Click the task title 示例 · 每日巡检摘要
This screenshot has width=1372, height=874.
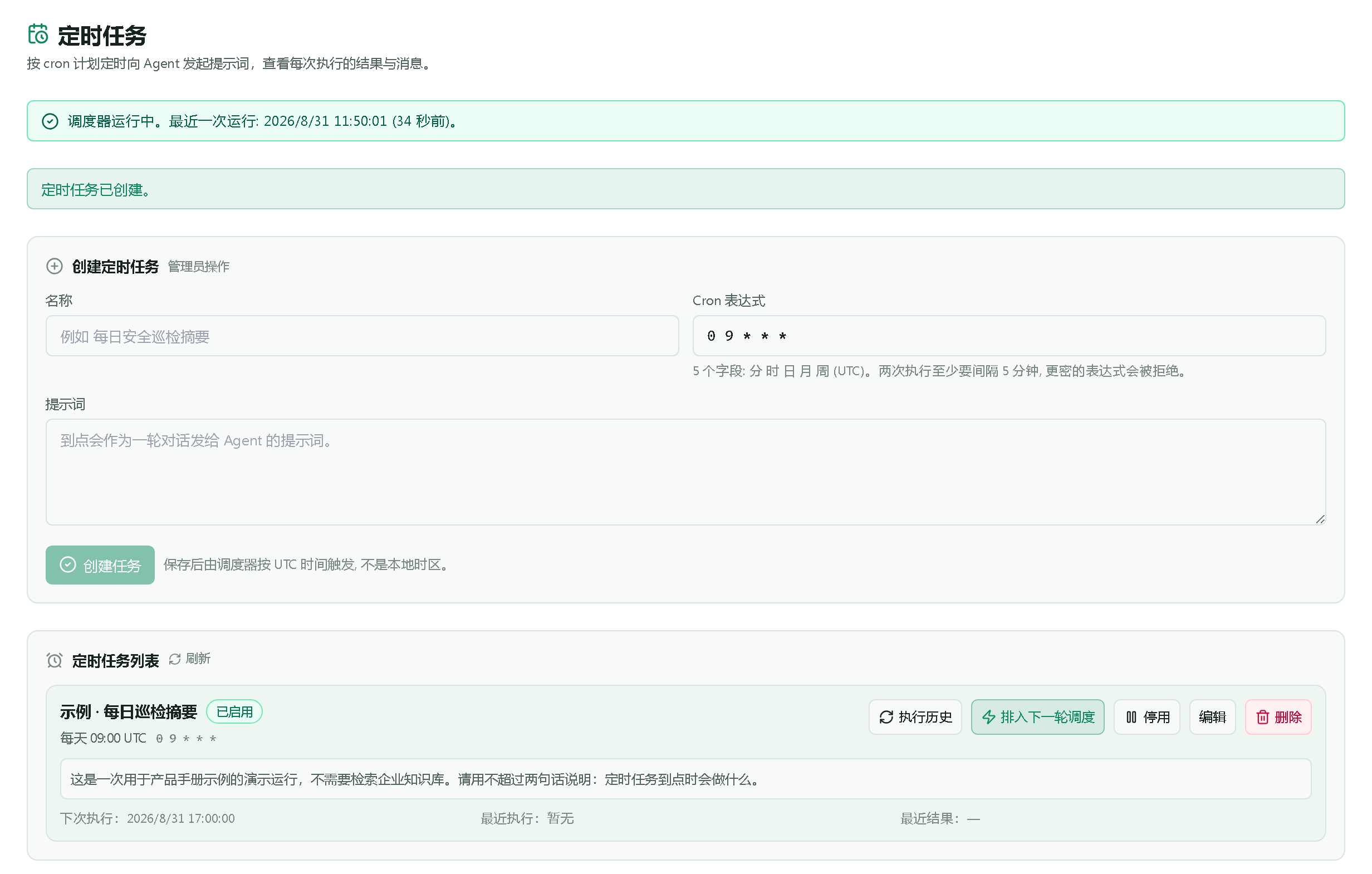(x=128, y=711)
